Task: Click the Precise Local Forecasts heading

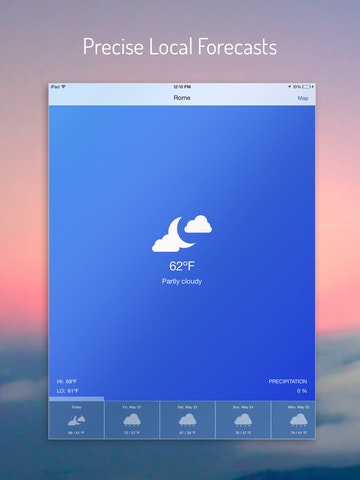Action: point(180,47)
